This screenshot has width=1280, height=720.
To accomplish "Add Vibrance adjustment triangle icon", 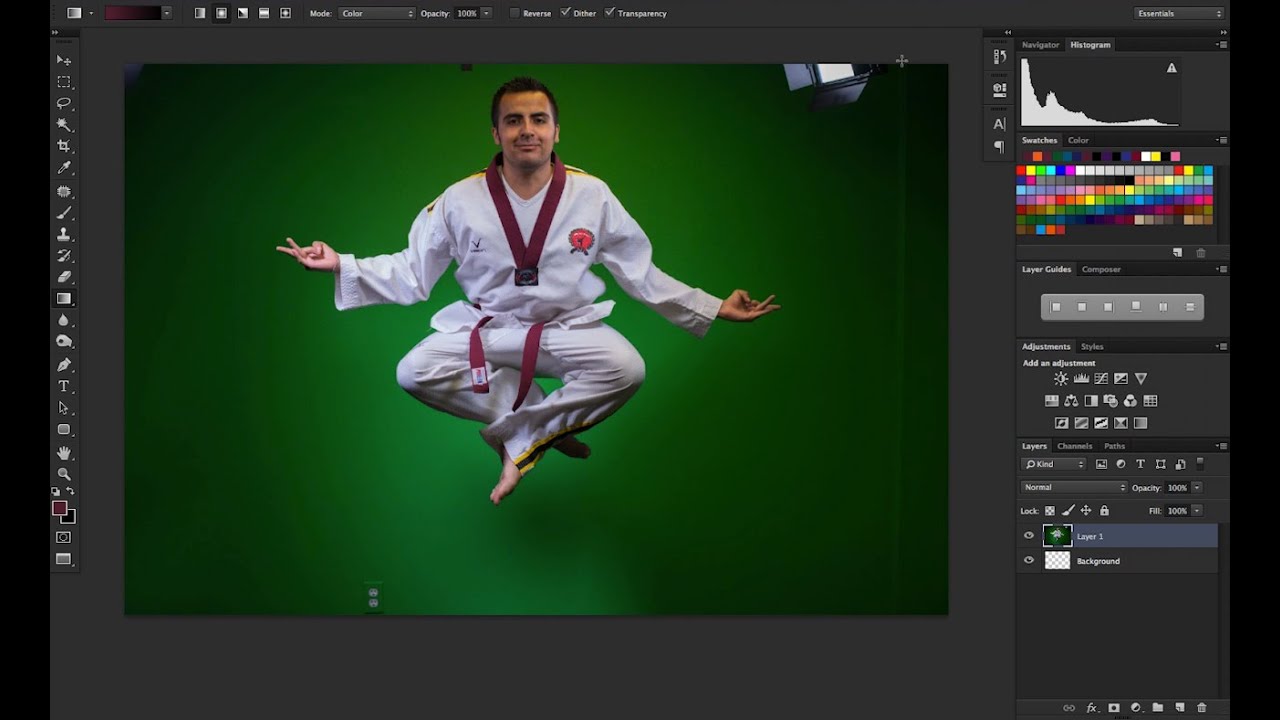I will [1141, 379].
